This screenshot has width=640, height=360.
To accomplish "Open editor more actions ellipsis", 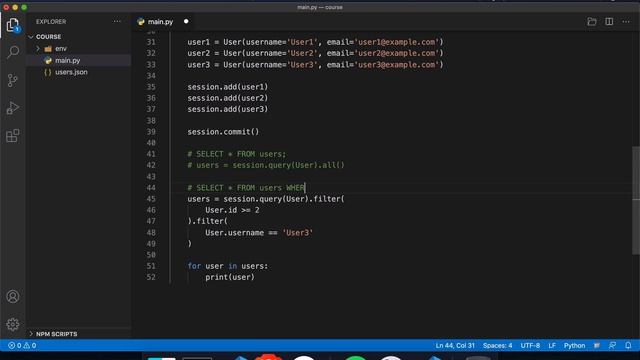I will coord(626,22).
